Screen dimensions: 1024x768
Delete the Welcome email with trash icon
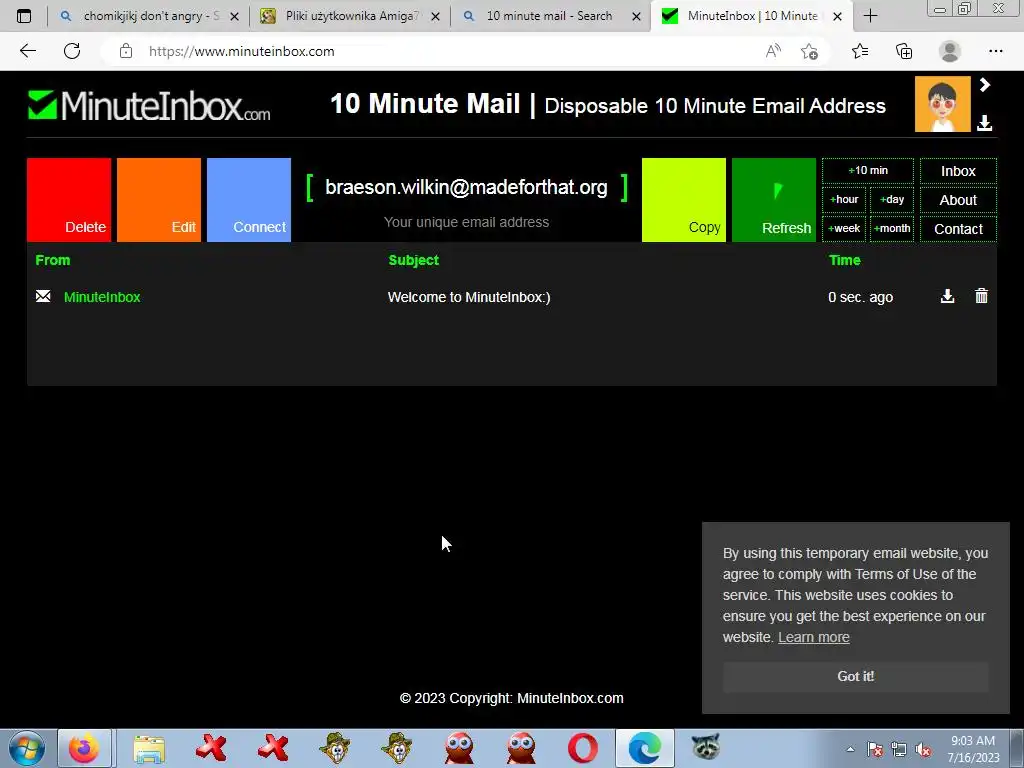tap(981, 296)
